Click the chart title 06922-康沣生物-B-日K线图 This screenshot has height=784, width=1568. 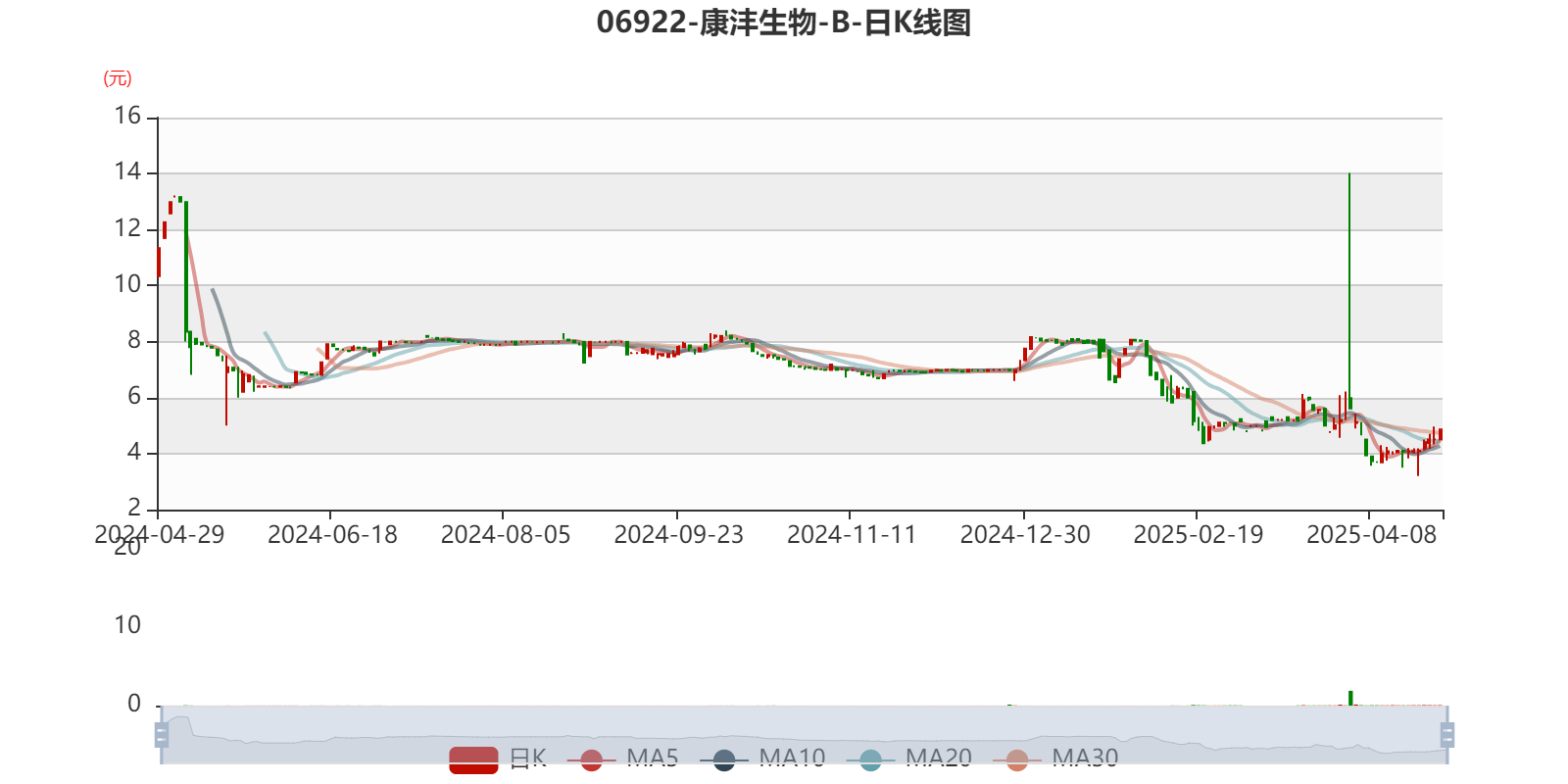click(x=784, y=23)
